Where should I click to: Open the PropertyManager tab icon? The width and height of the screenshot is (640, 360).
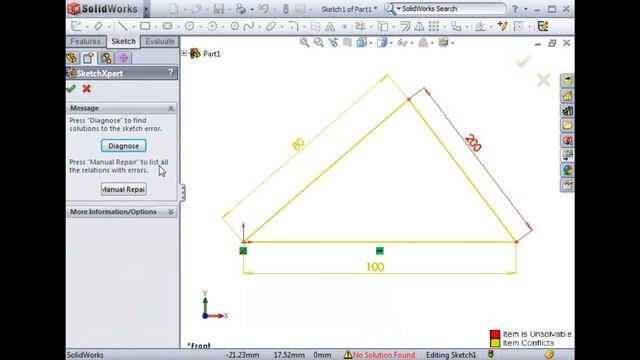click(89, 58)
